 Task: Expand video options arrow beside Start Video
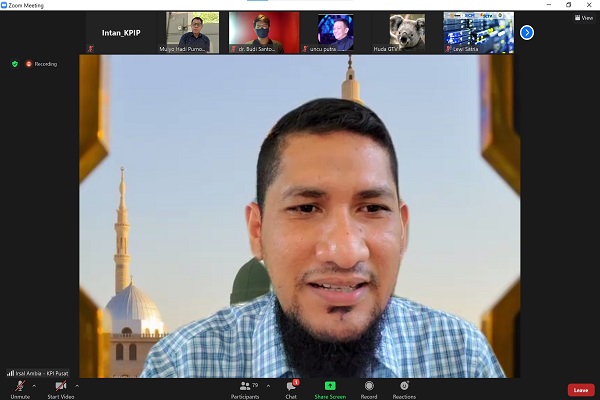[77, 385]
